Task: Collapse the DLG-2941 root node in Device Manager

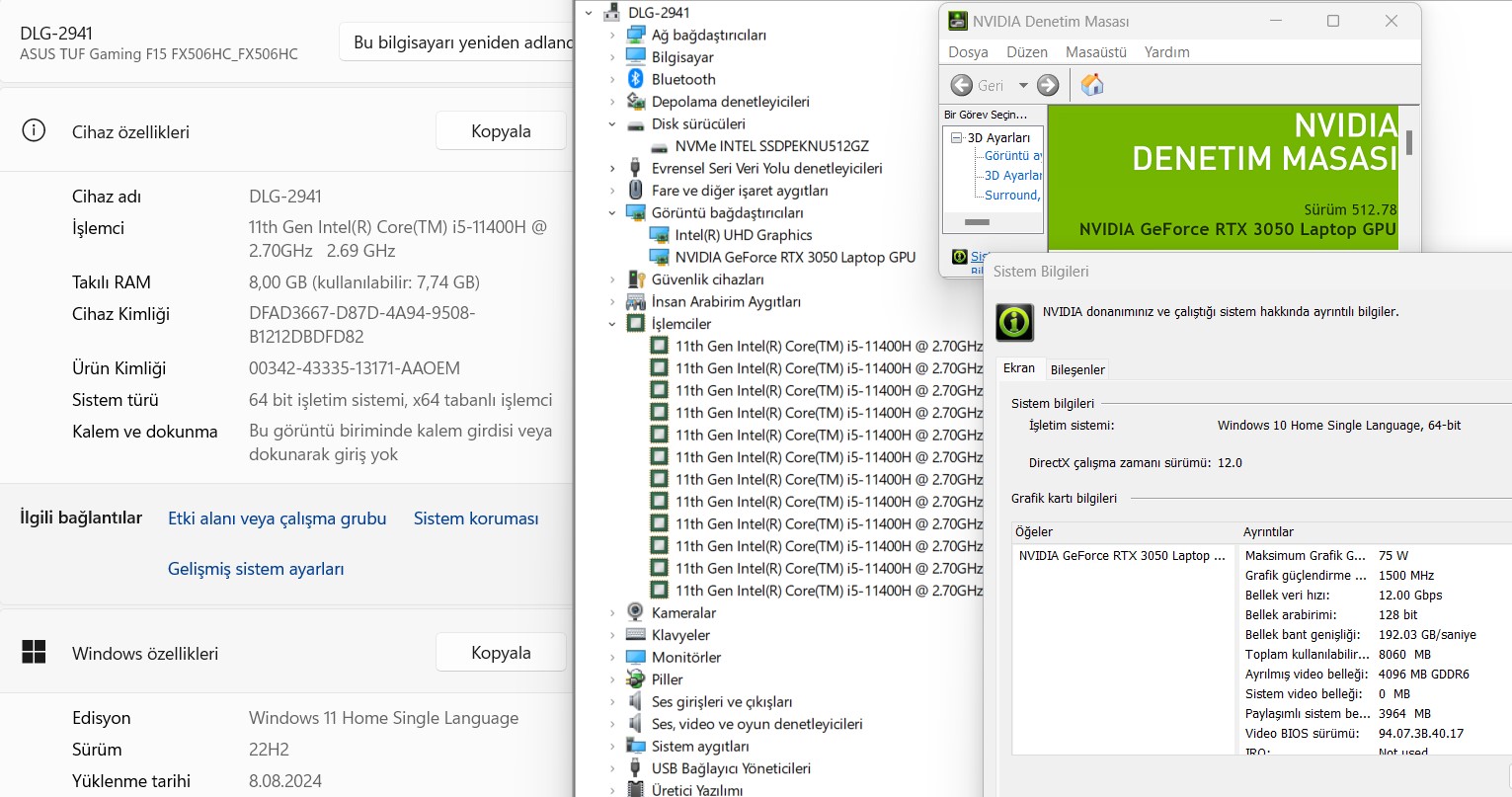Action: (590, 13)
